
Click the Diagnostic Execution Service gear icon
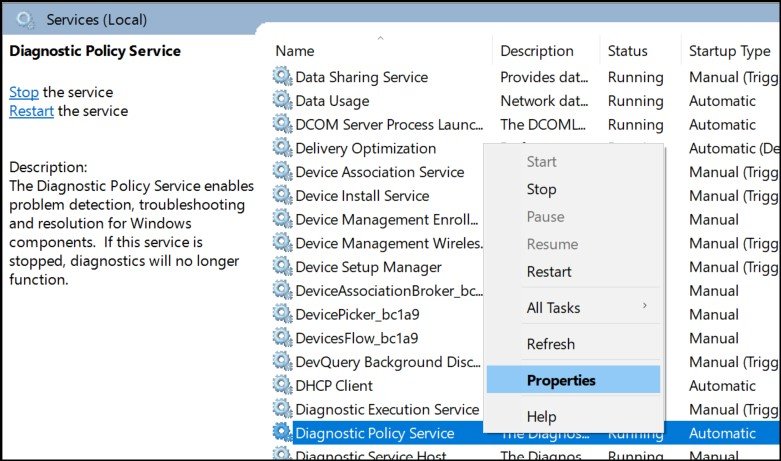tap(283, 410)
